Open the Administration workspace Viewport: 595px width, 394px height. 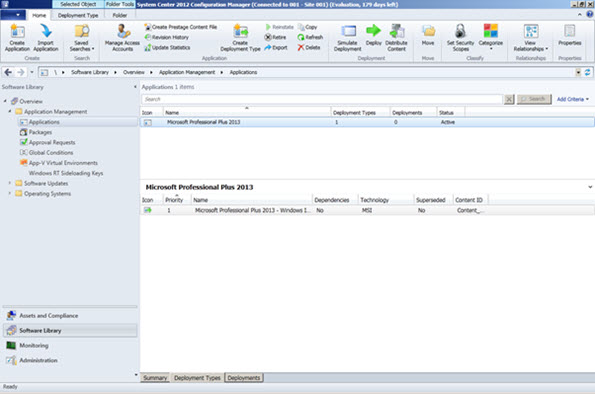pyautogui.click(x=70, y=360)
